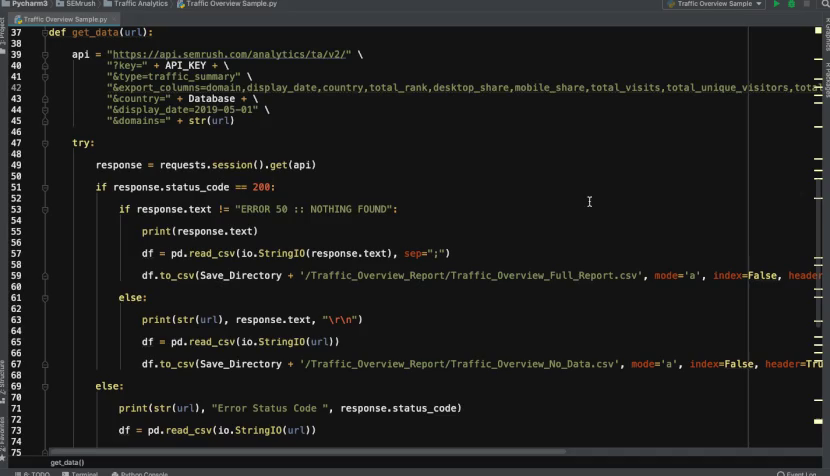The height and width of the screenshot is (476, 830).
Task: Click the SEmrush breadcrumb in navigation bar
Action: [79, 4]
